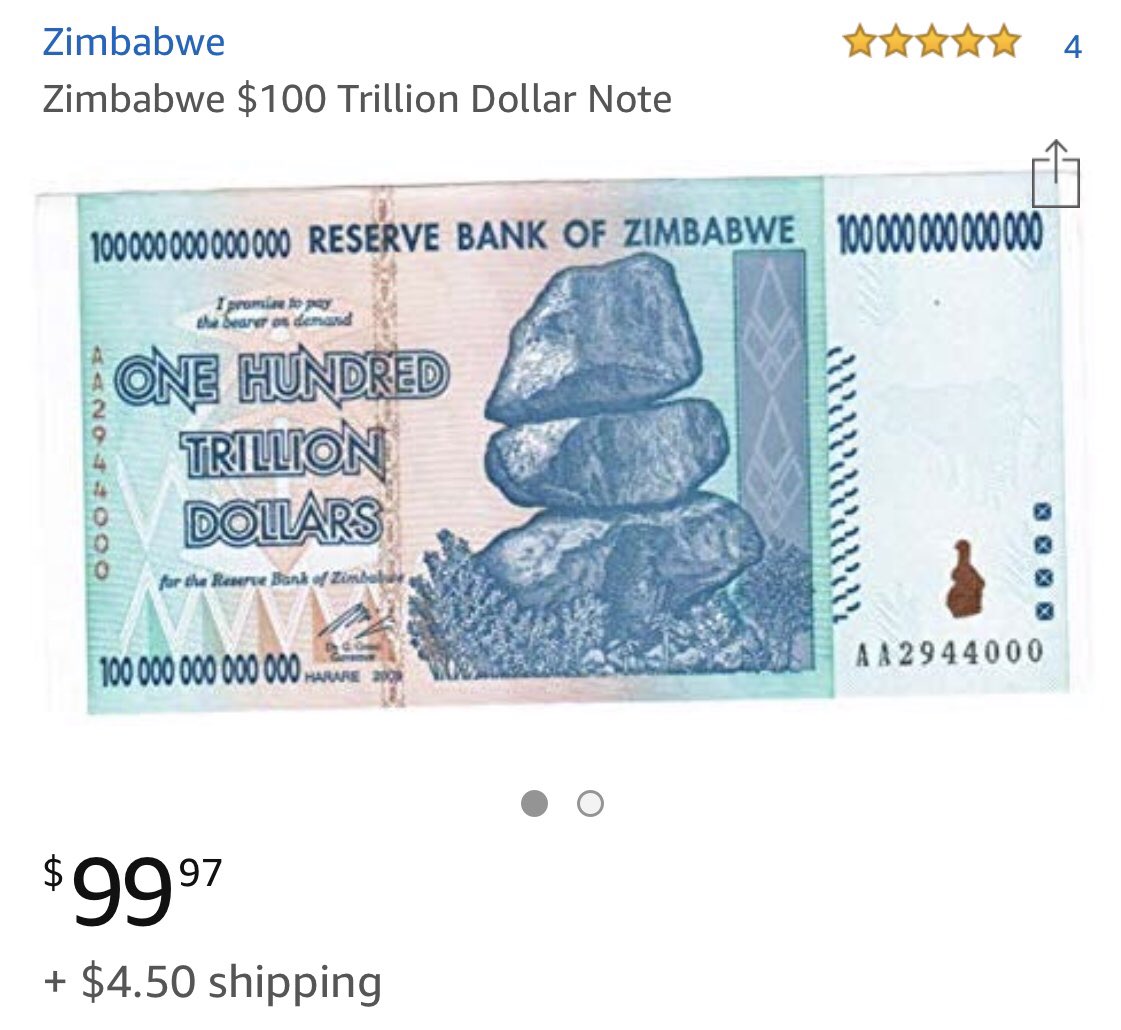Tap the brown Zimbabwe bird emblem on the note
Screen dimensions: 1121x1030
[965, 578]
